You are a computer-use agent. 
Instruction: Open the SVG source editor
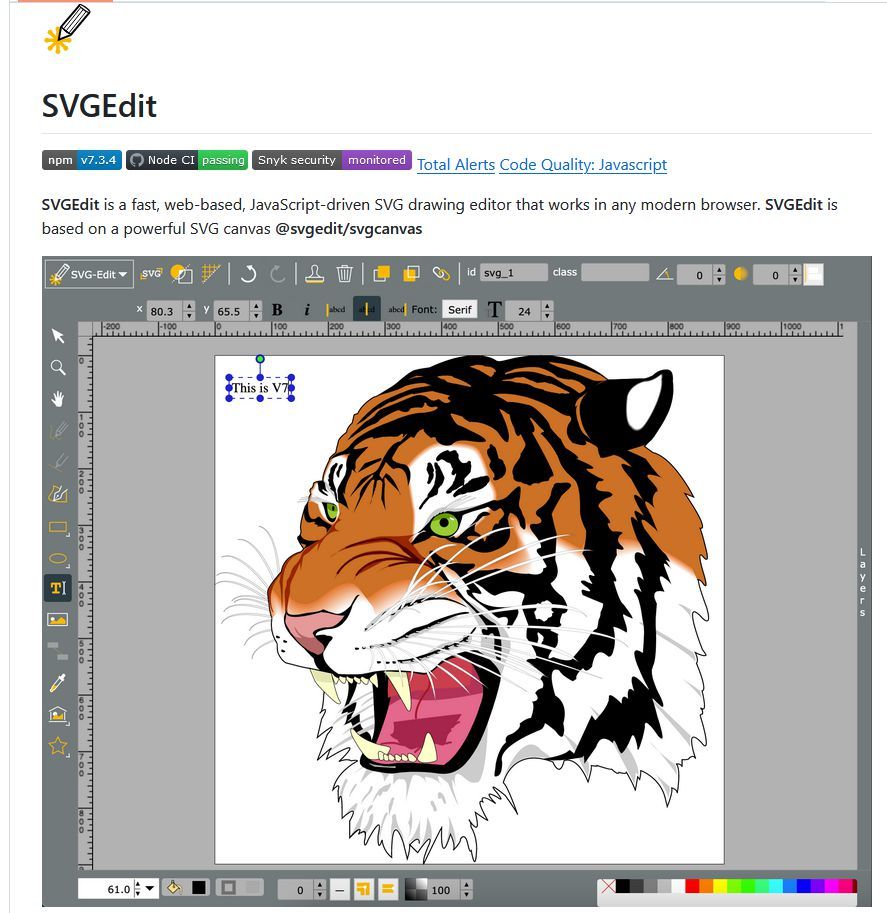click(151, 273)
